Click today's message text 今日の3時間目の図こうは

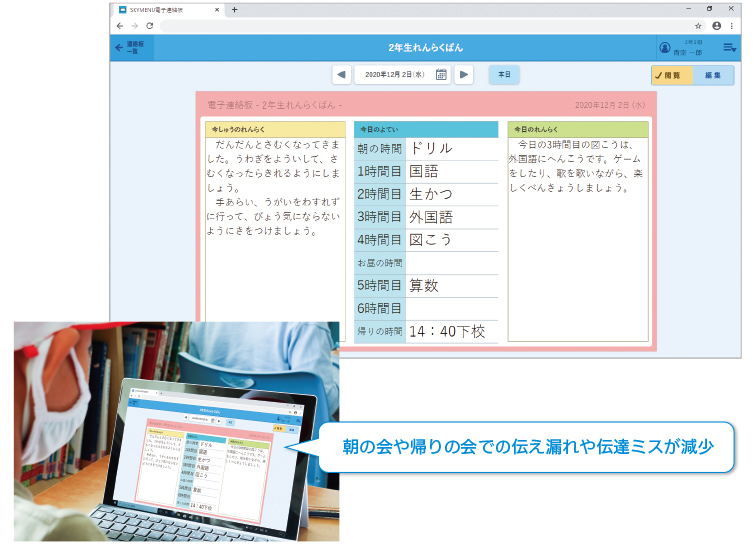point(576,166)
